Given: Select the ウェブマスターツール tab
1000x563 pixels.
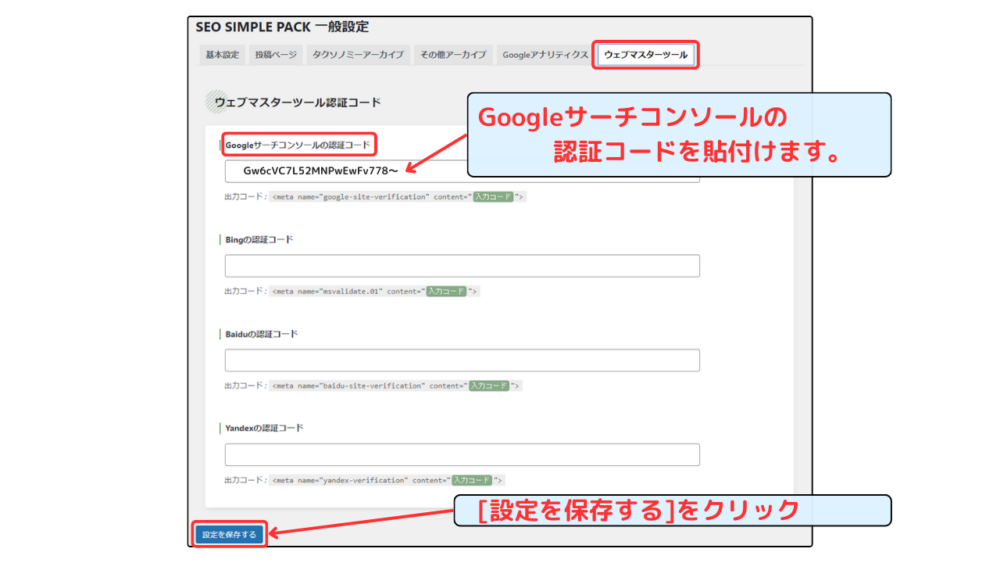Looking at the screenshot, I should [x=645, y=55].
